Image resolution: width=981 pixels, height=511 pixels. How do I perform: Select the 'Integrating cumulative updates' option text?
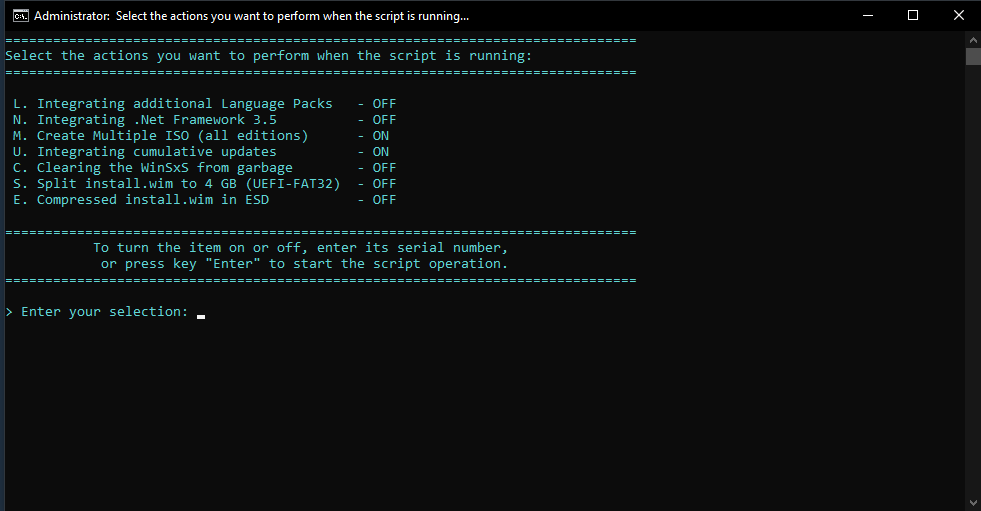[x=156, y=152]
